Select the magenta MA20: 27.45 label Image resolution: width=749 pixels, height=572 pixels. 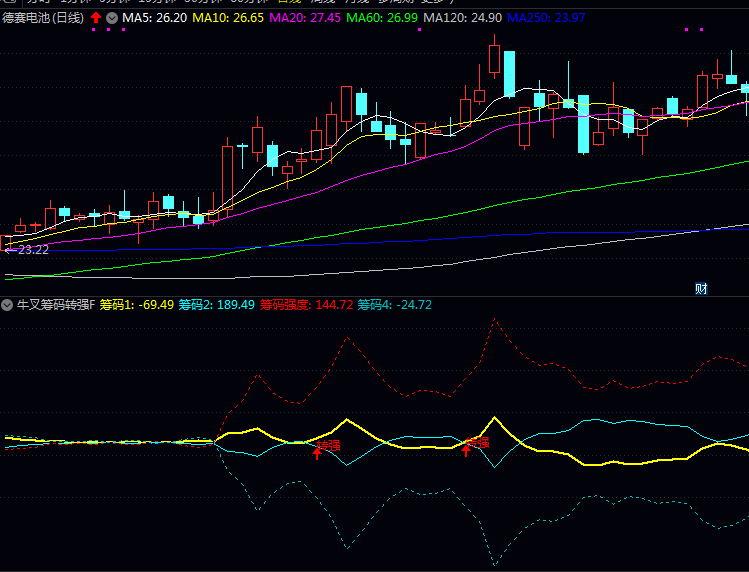[305, 18]
